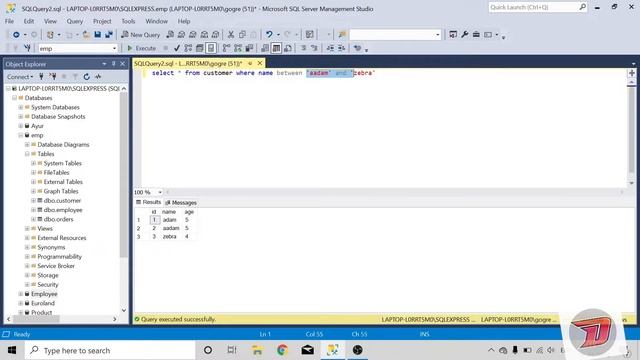Click the navigate Back arrow icon

coord(16,35)
